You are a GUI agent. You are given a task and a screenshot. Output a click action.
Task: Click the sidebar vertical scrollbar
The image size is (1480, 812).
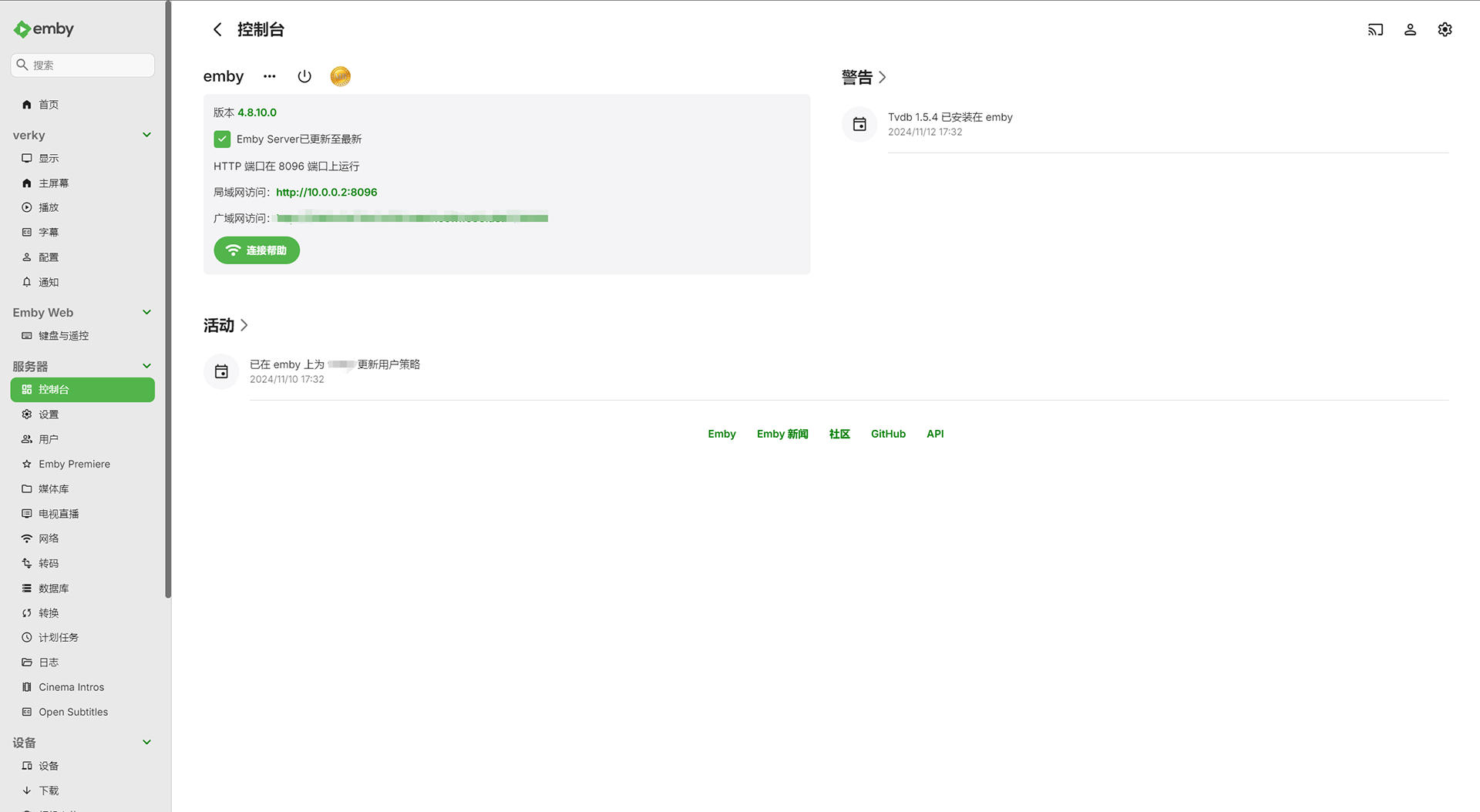pyautogui.click(x=168, y=299)
